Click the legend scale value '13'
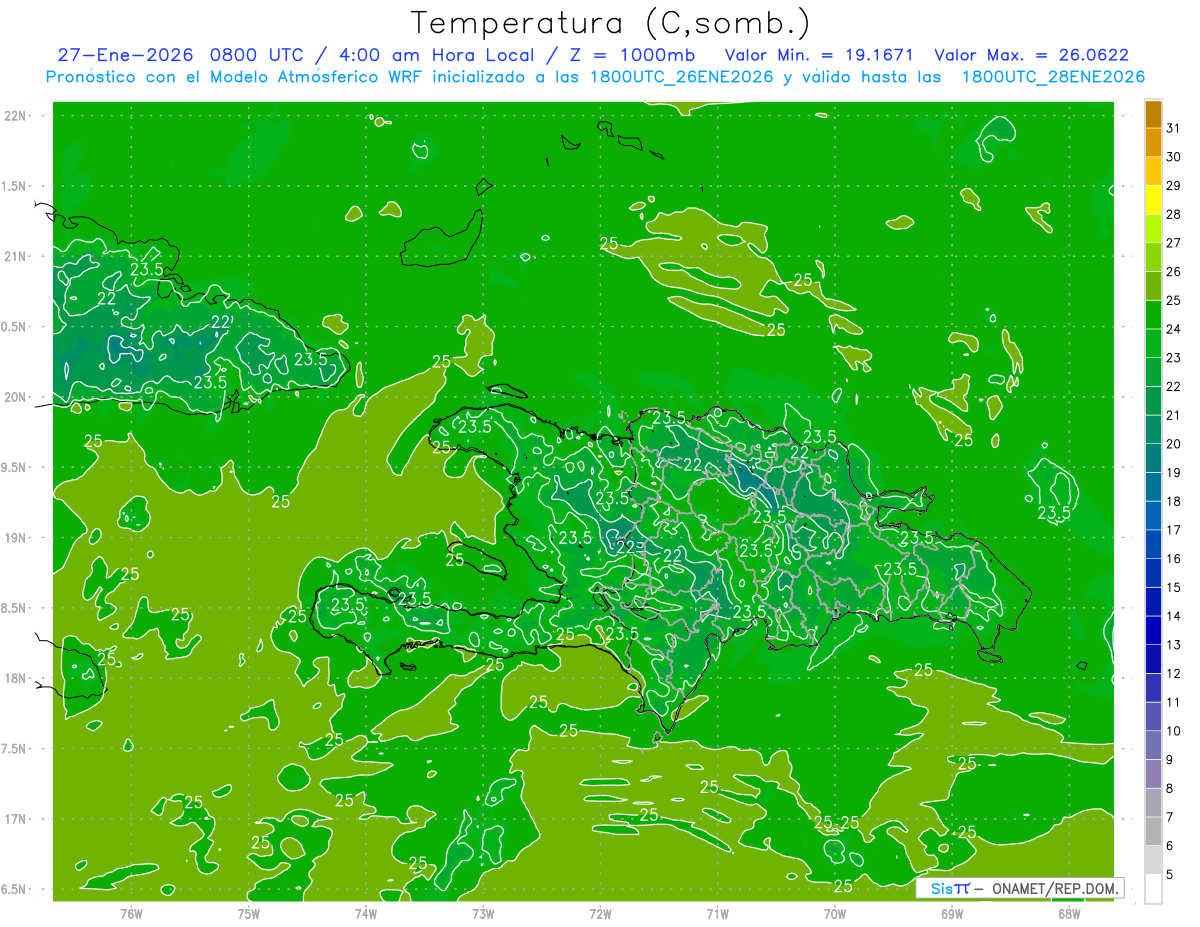 click(x=1174, y=645)
